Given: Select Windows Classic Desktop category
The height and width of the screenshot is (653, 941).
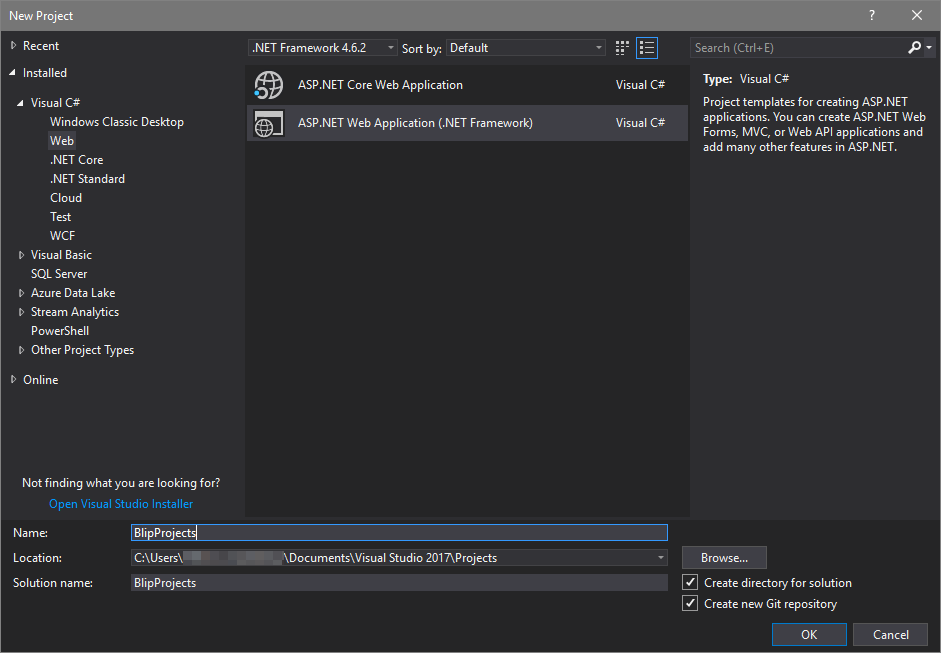Looking at the screenshot, I should pos(116,122).
